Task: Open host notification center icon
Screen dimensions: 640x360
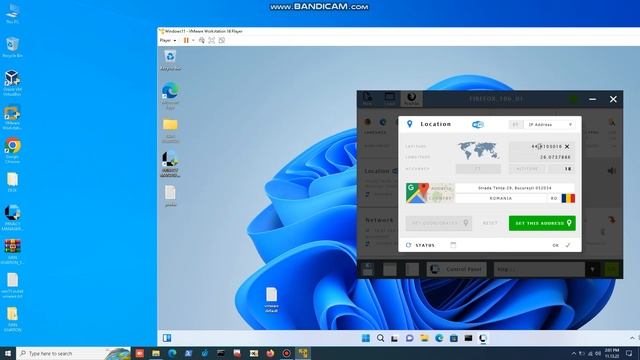Action: pyautogui.click(x=629, y=353)
